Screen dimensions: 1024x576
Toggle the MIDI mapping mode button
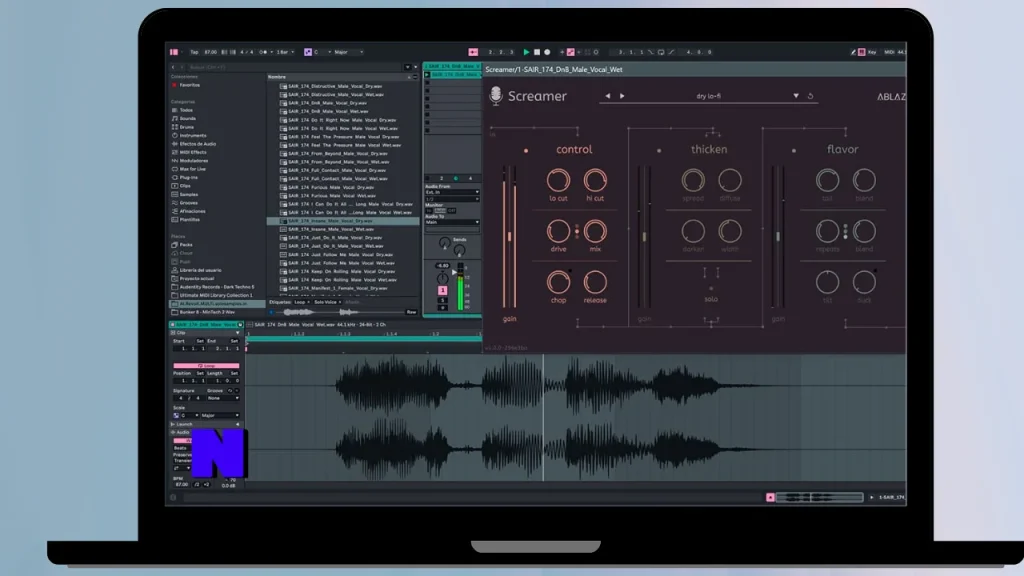pos(889,52)
